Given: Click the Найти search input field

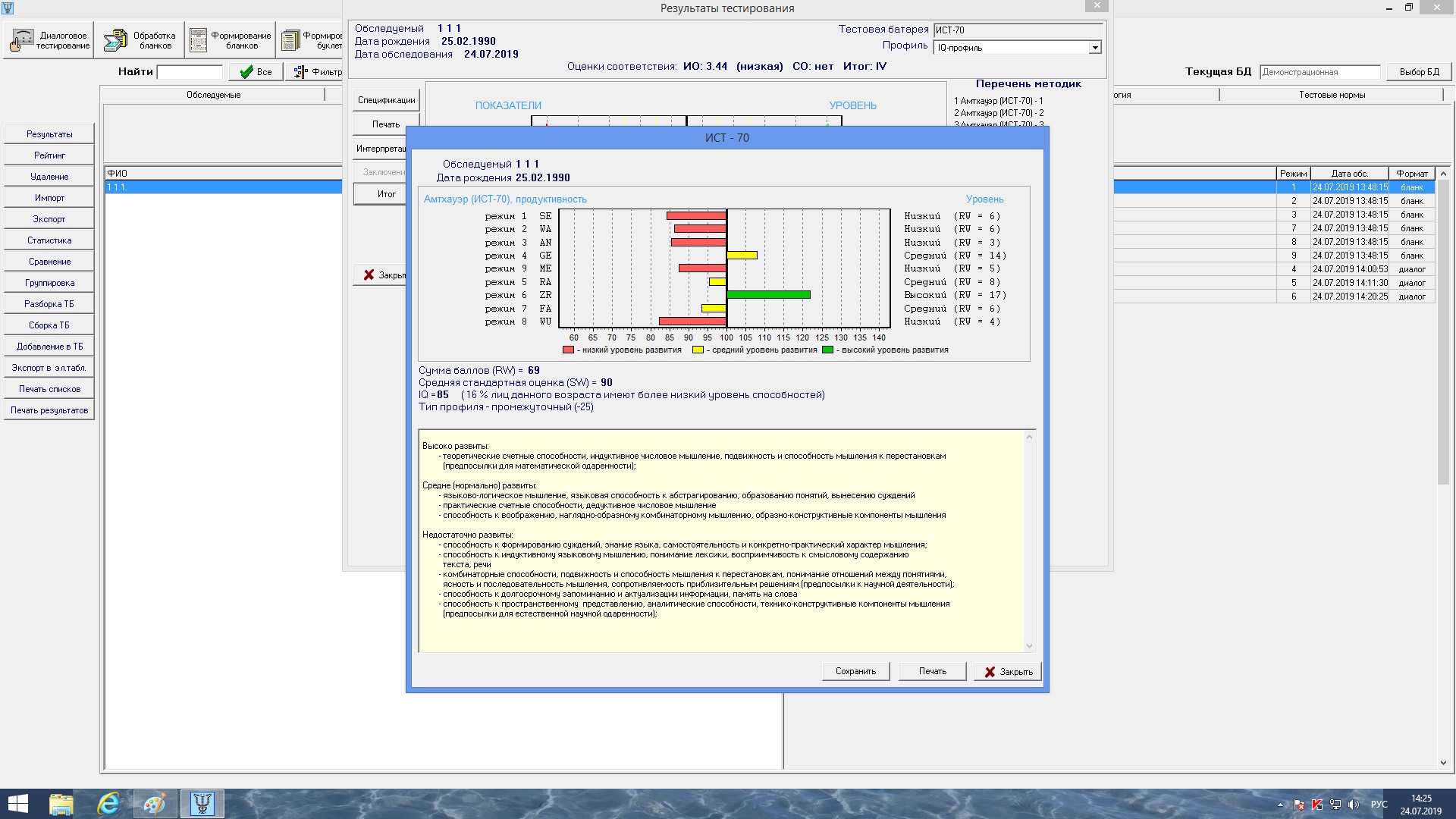Looking at the screenshot, I should click(x=190, y=72).
